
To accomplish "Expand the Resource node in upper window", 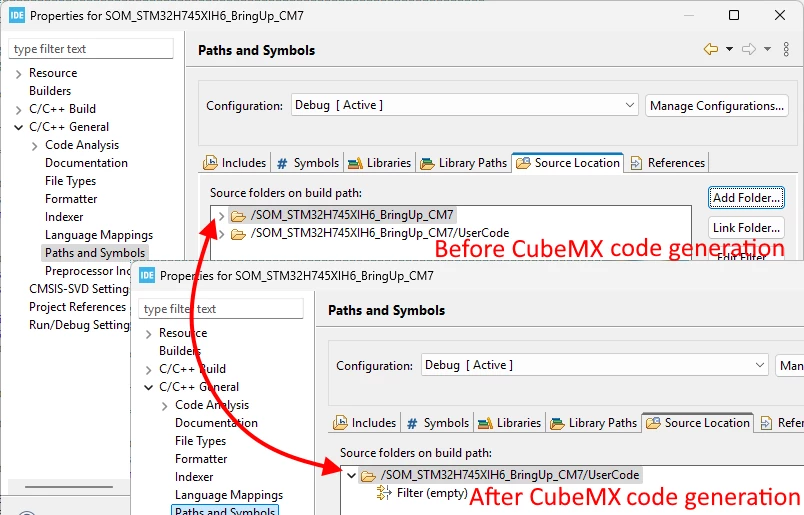I will 18,74.
